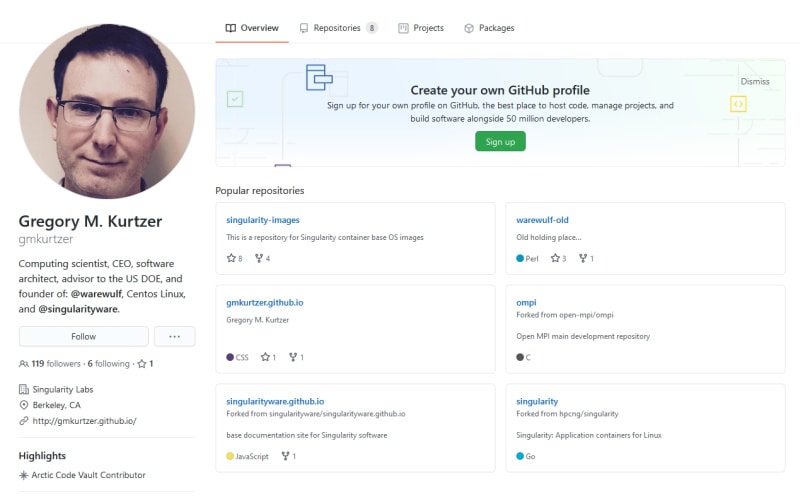
Task: Click the starred count star icon
Action: click(142, 364)
